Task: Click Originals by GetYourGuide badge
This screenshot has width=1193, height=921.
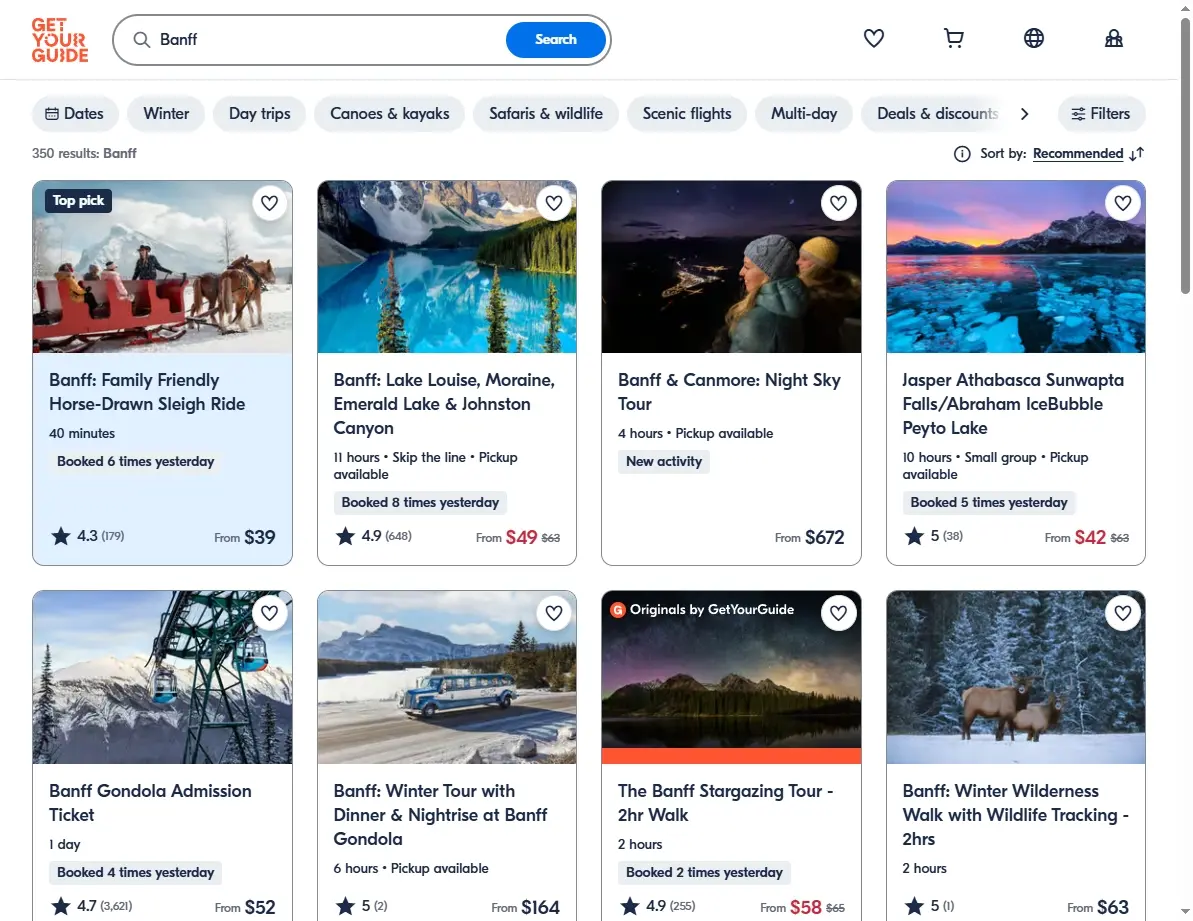Action: pyautogui.click(x=702, y=609)
